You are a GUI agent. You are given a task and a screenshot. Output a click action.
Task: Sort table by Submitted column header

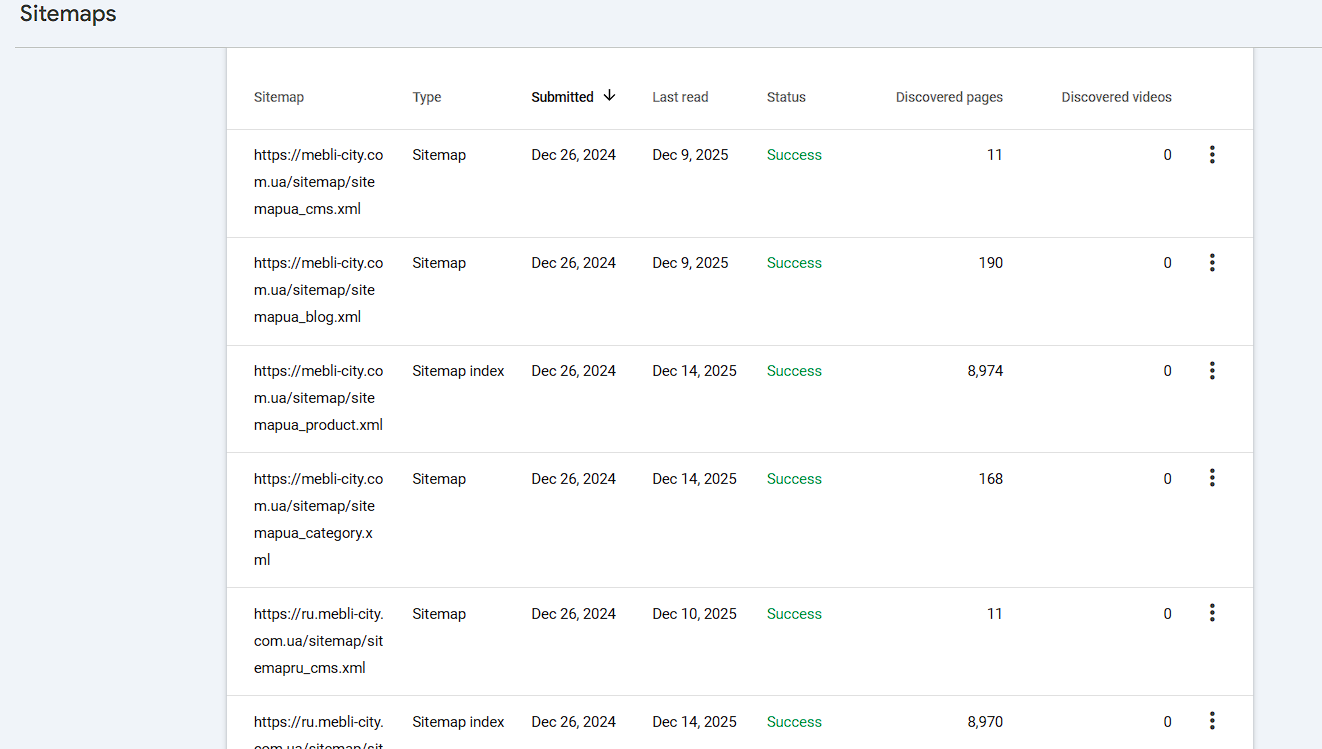(x=562, y=97)
